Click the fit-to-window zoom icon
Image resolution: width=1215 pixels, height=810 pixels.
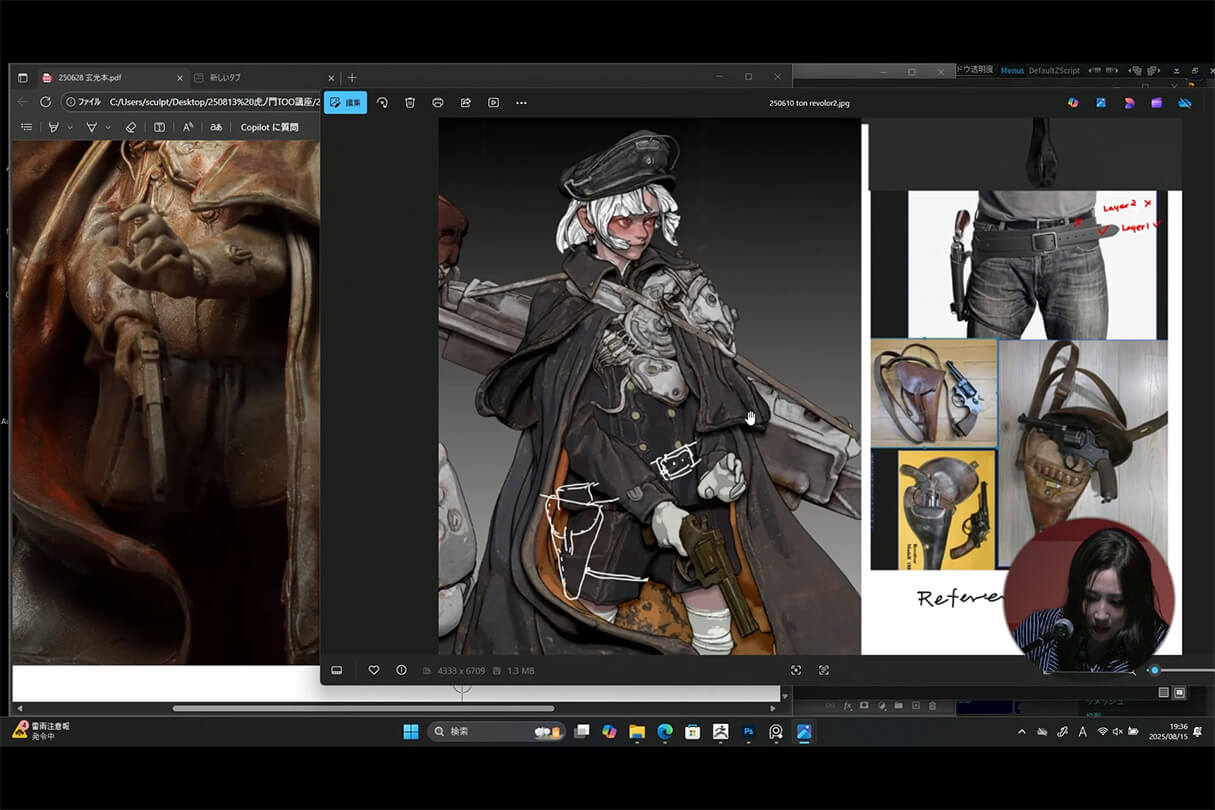coord(796,670)
